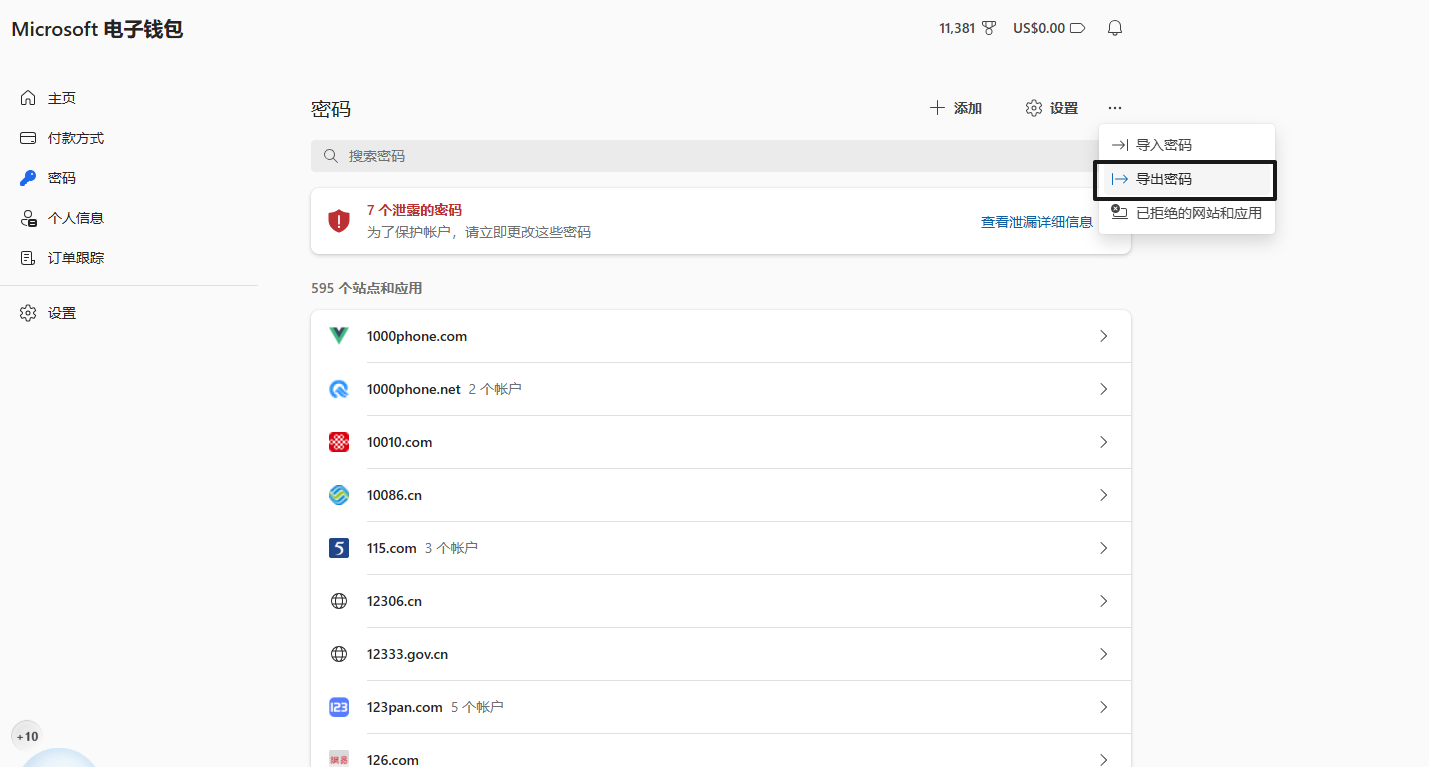This screenshot has width=1429, height=767.
Task: Click the import arrow icon beside 导入密码
Action: pyautogui.click(x=1120, y=145)
